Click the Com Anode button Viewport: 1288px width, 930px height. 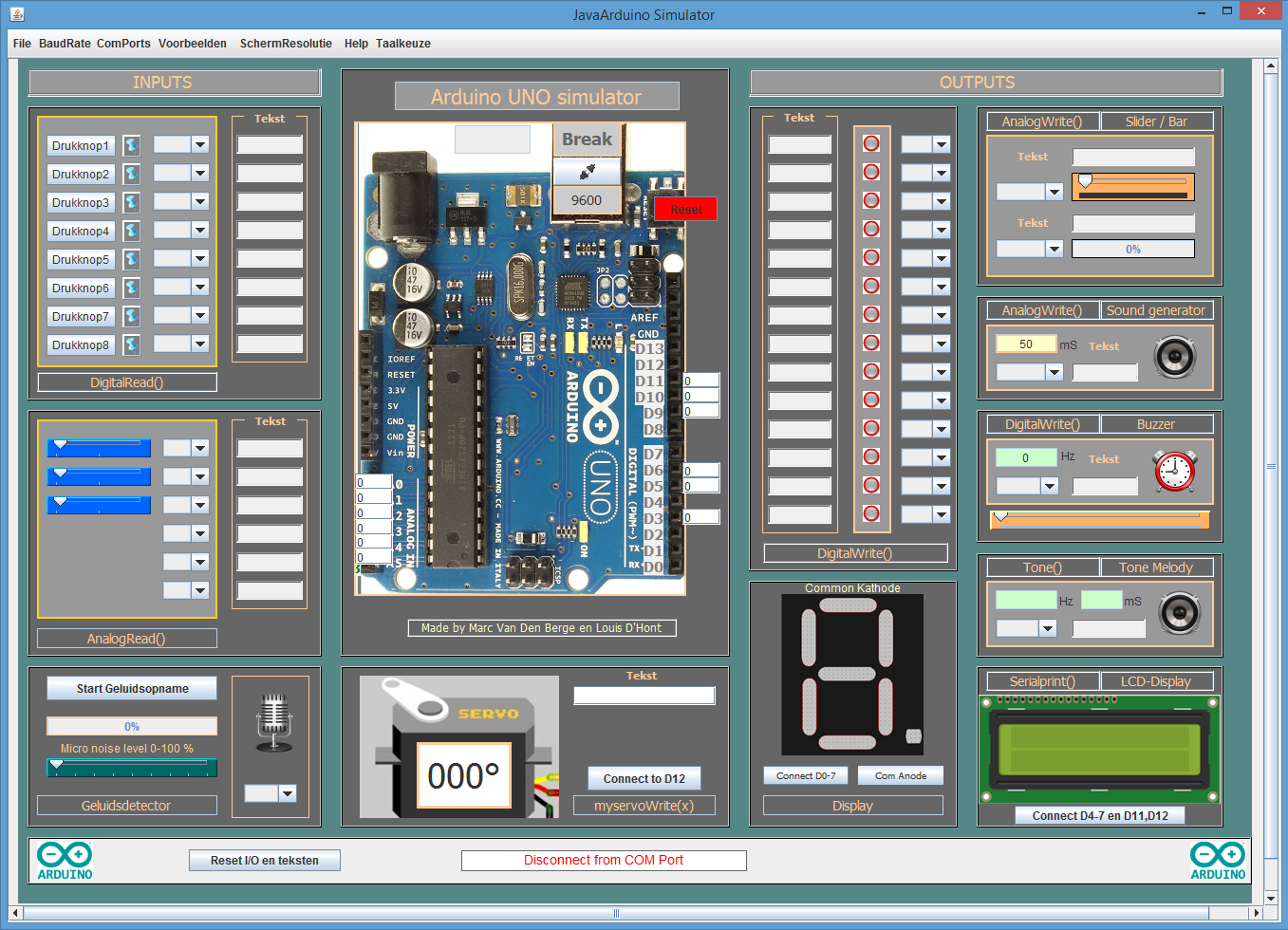901,776
